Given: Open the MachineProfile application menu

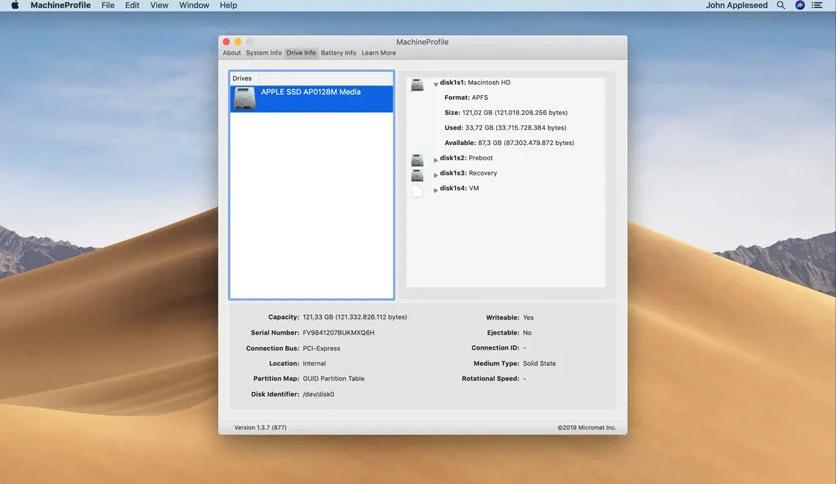Looking at the screenshot, I should (x=60, y=5).
